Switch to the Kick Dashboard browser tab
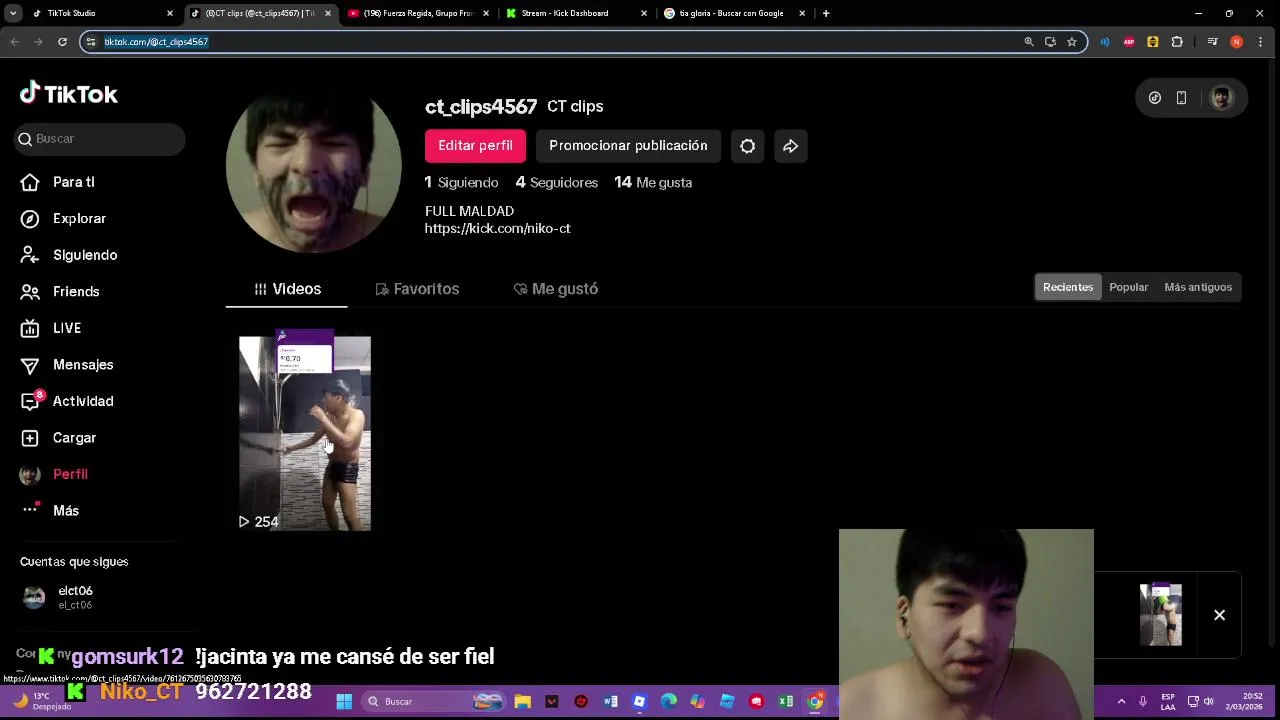 (x=575, y=13)
